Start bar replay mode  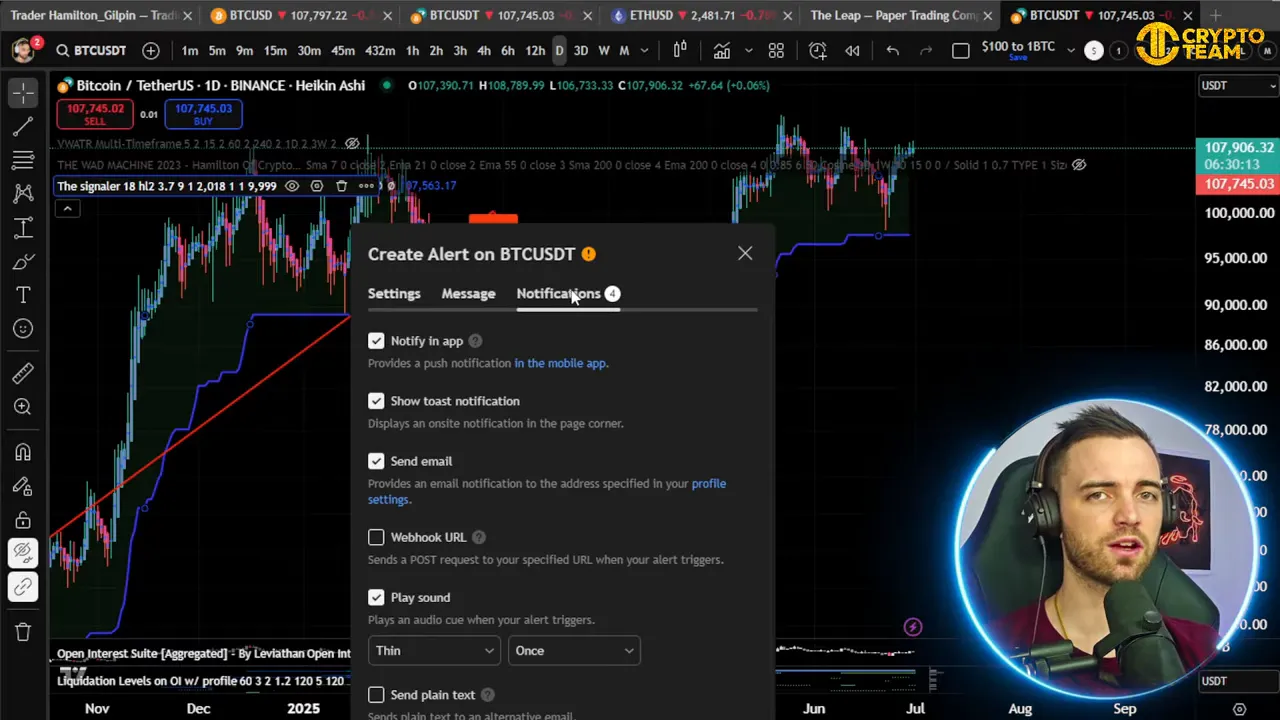tap(852, 51)
